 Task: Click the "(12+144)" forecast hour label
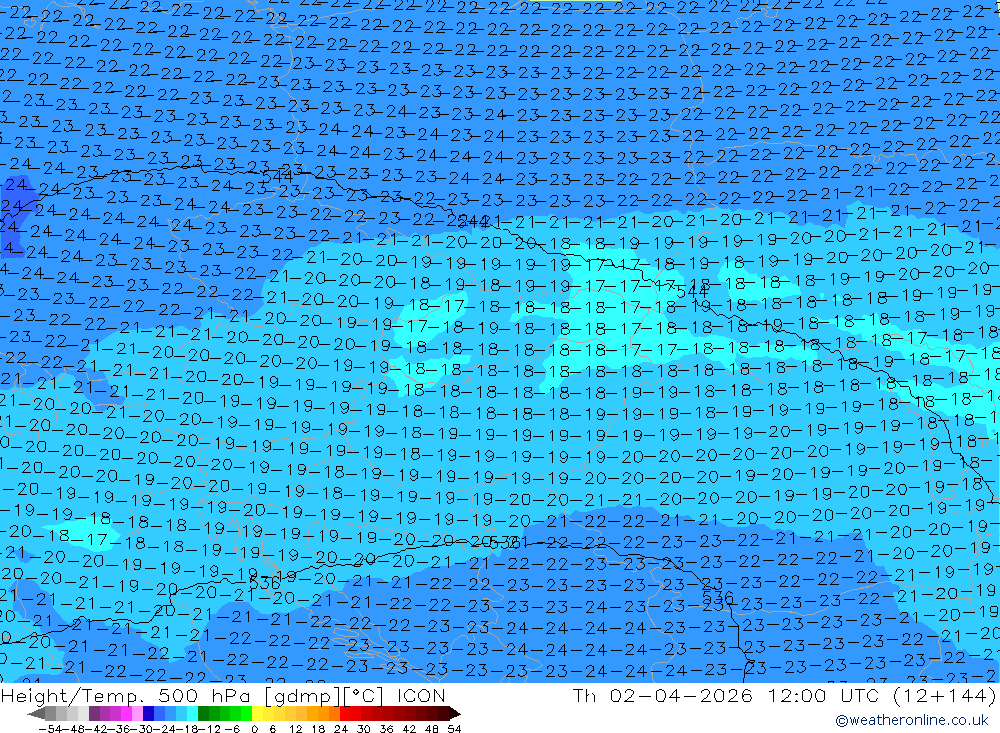(x=945, y=695)
